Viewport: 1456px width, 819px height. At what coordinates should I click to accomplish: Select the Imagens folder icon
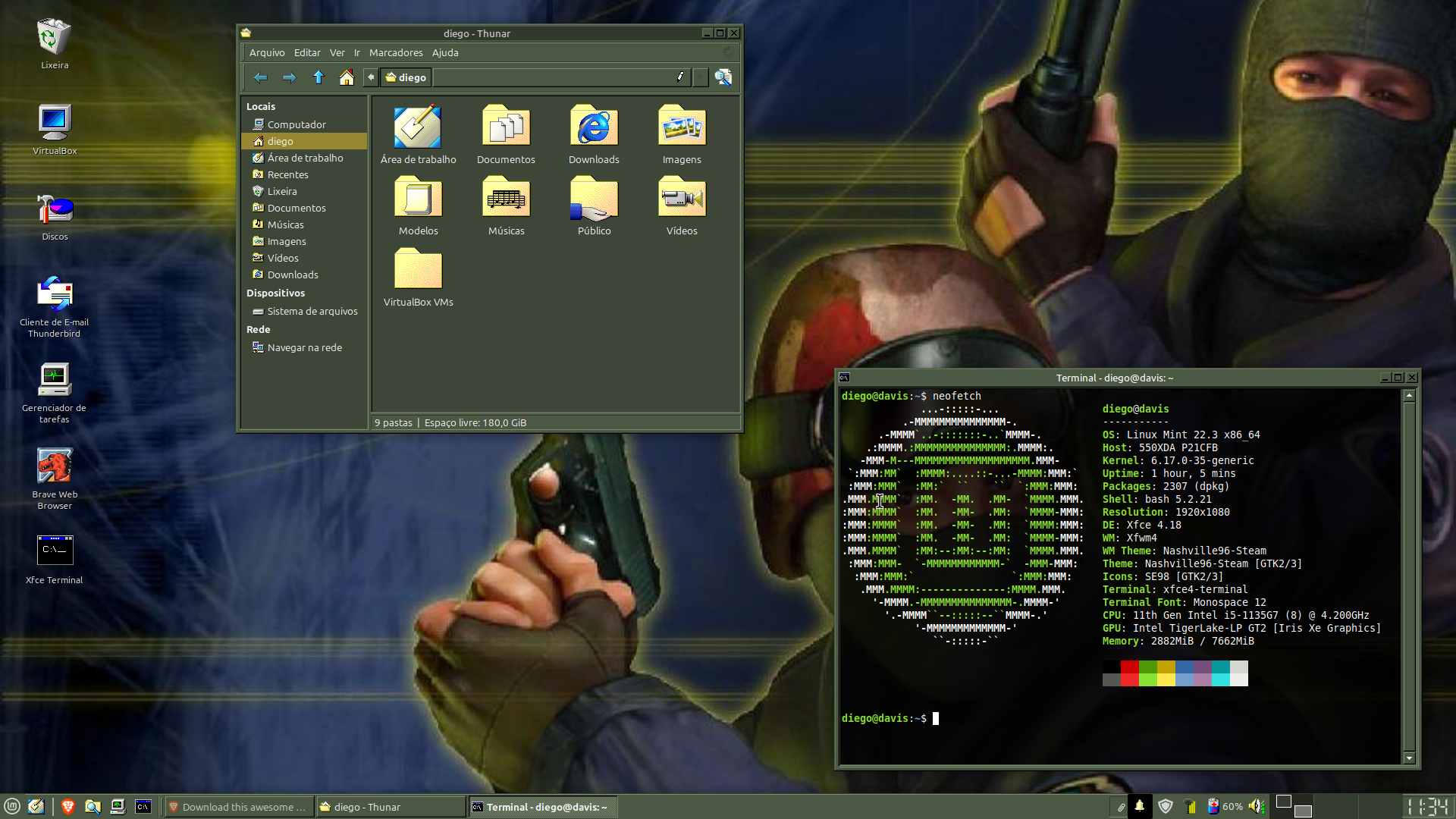click(682, 127)
